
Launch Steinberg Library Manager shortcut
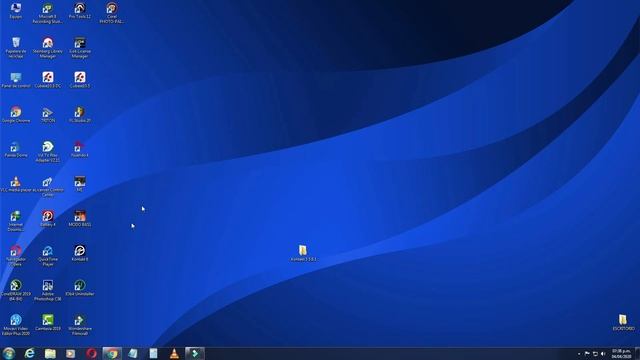47,47
